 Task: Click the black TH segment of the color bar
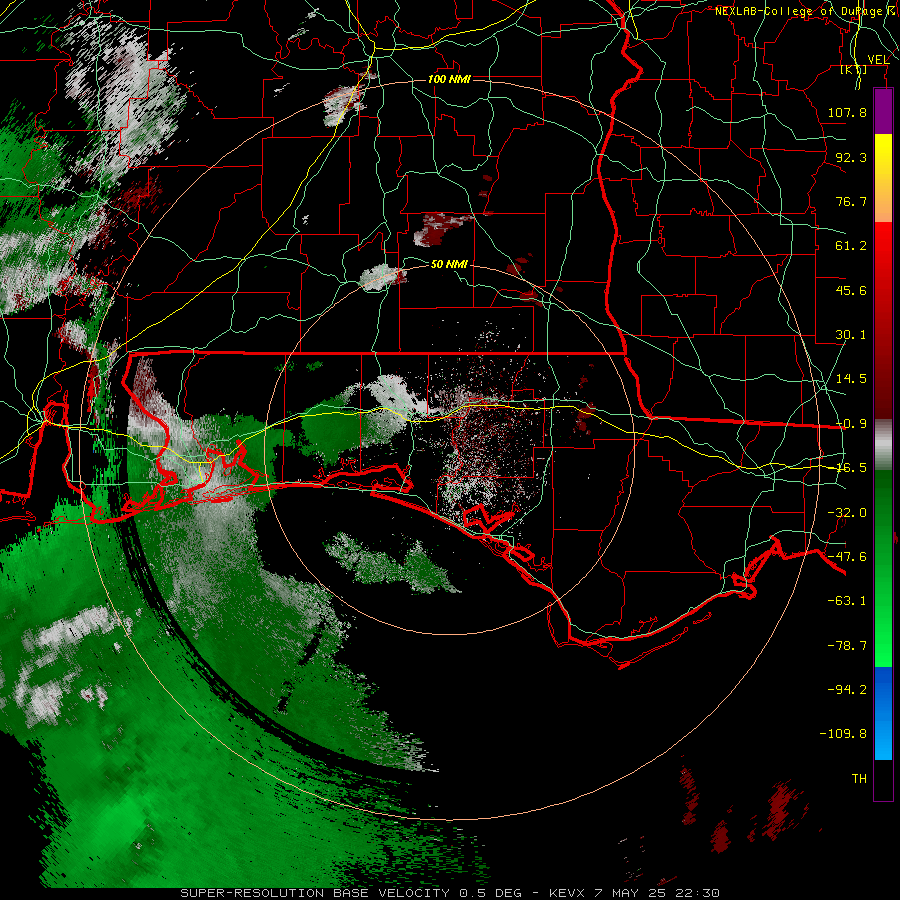pos(883,780)
